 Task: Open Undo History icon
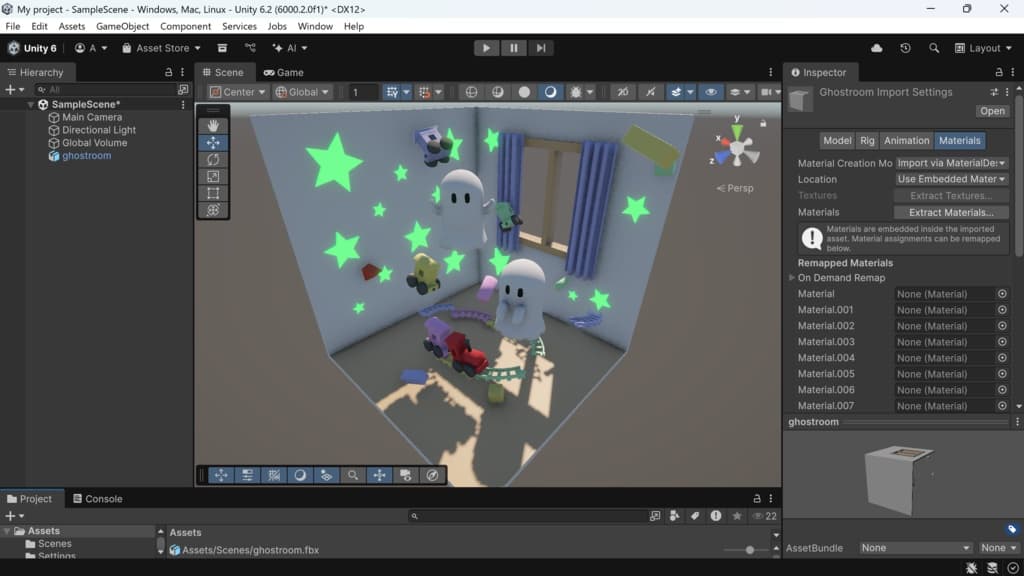(x=905, y=48)
